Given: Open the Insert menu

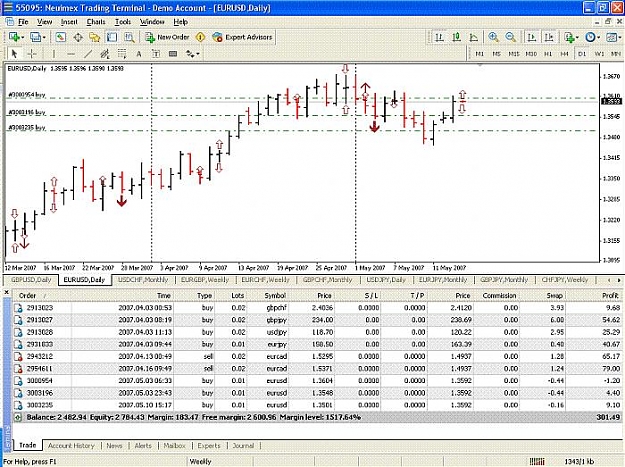Looking at the screenshot, I should click(x=69, y=22).
